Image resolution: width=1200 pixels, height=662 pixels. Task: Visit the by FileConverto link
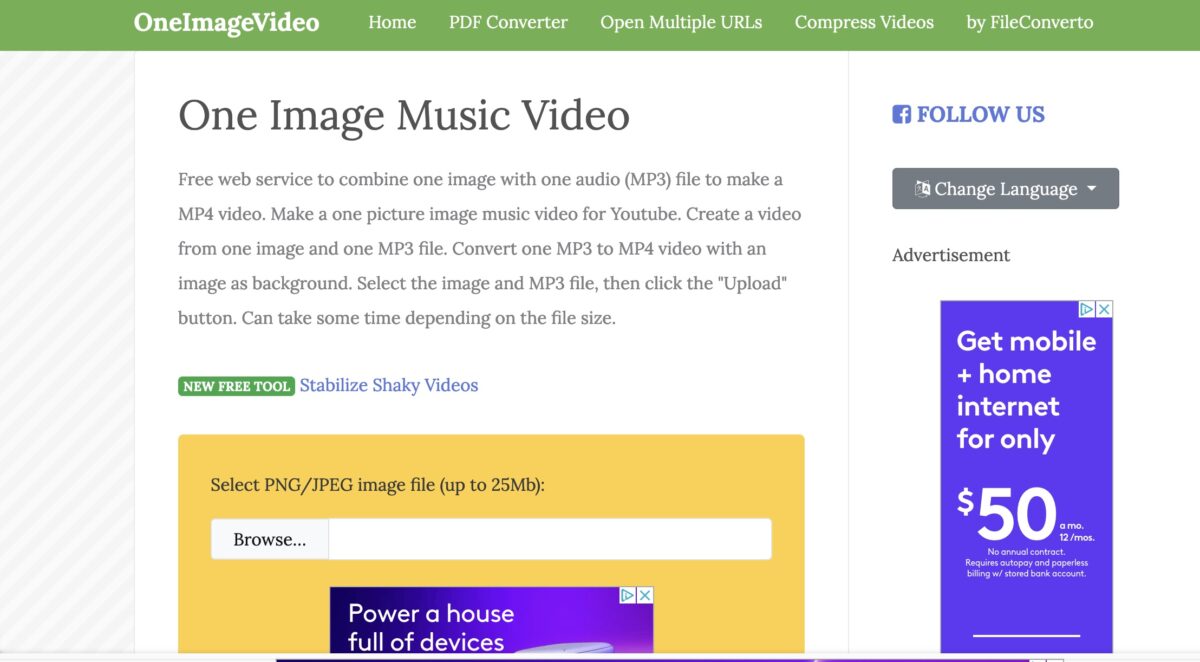(x=1029, y=22)
